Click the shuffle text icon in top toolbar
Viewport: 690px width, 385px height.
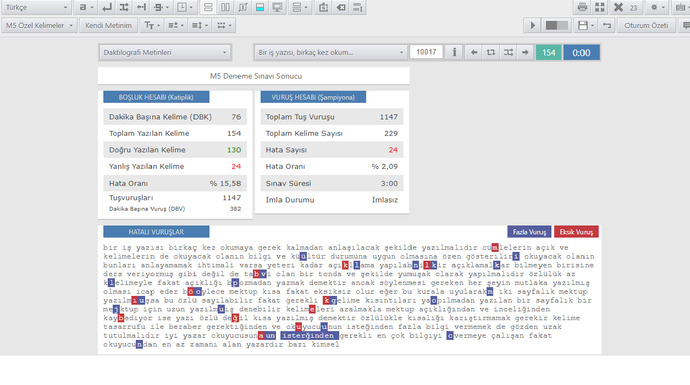coord(124,7)
